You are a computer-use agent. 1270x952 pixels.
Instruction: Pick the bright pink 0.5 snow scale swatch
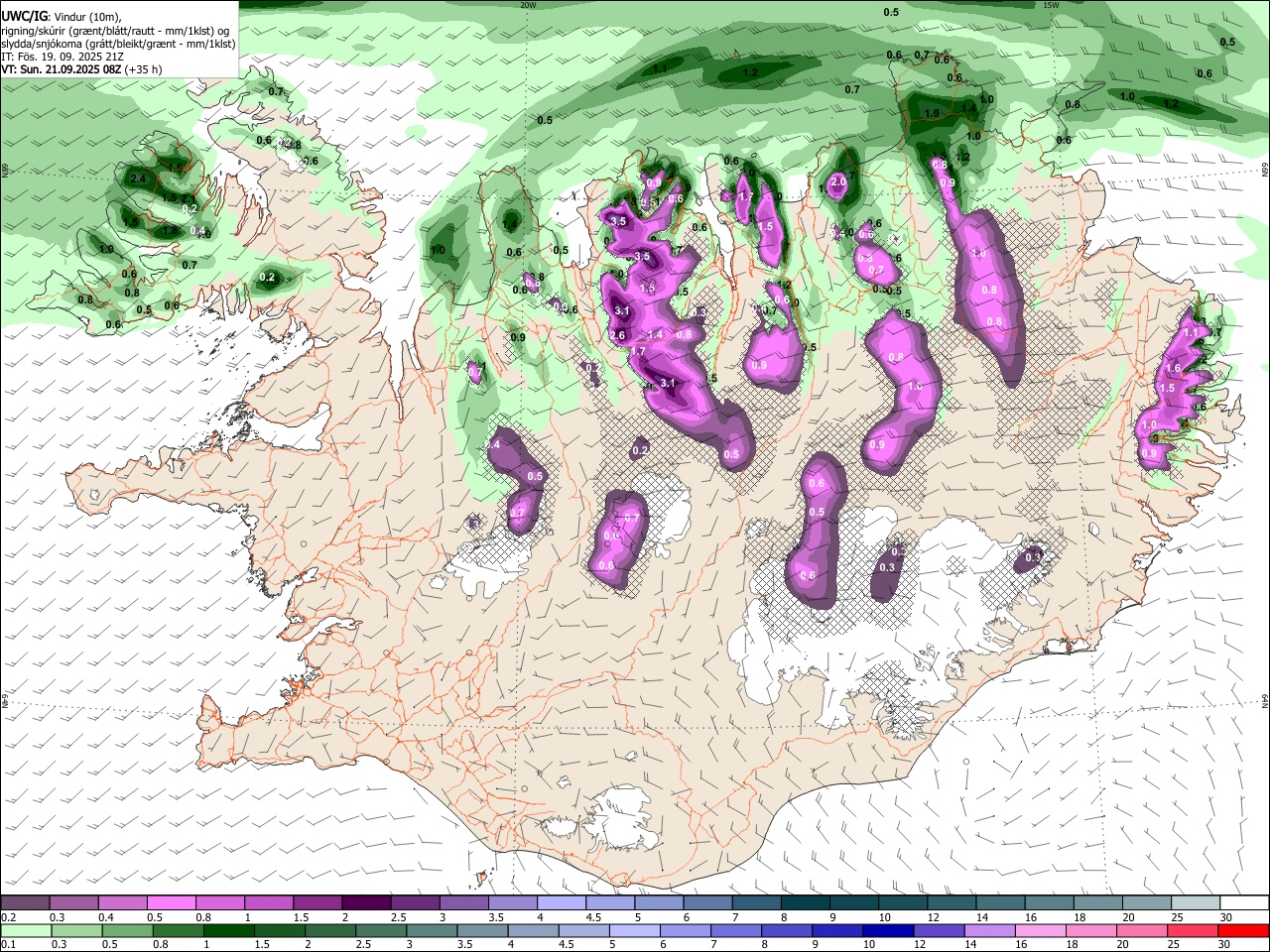pyautogui.click(x=171, y=903)
